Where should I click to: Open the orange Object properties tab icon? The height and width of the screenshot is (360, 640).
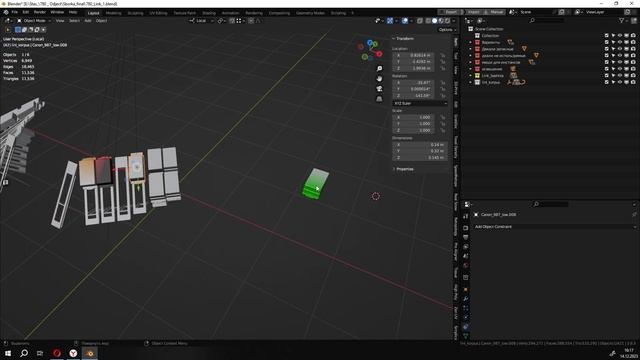(x=466, y=289)
